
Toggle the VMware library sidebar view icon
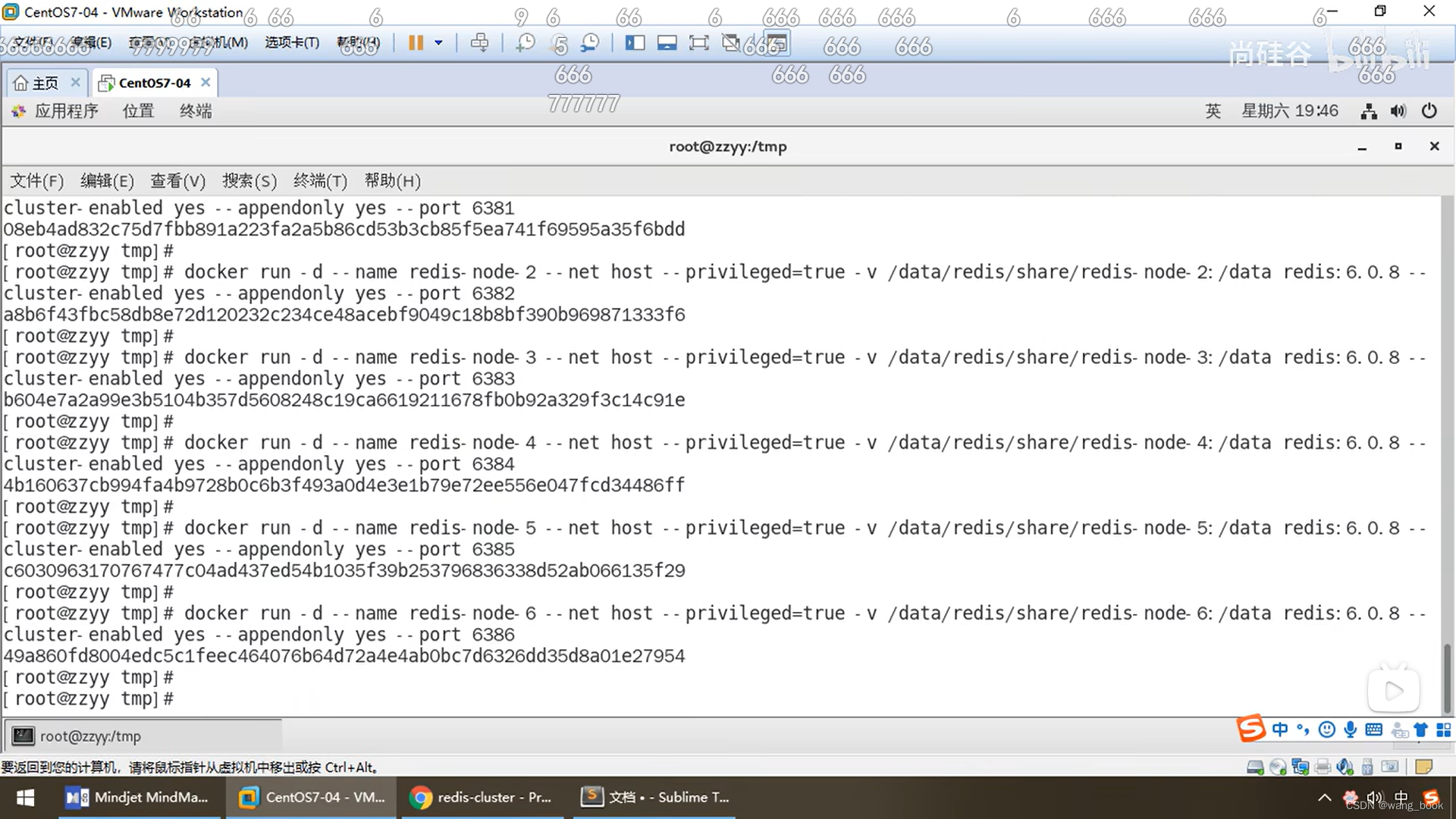(635, 43)
